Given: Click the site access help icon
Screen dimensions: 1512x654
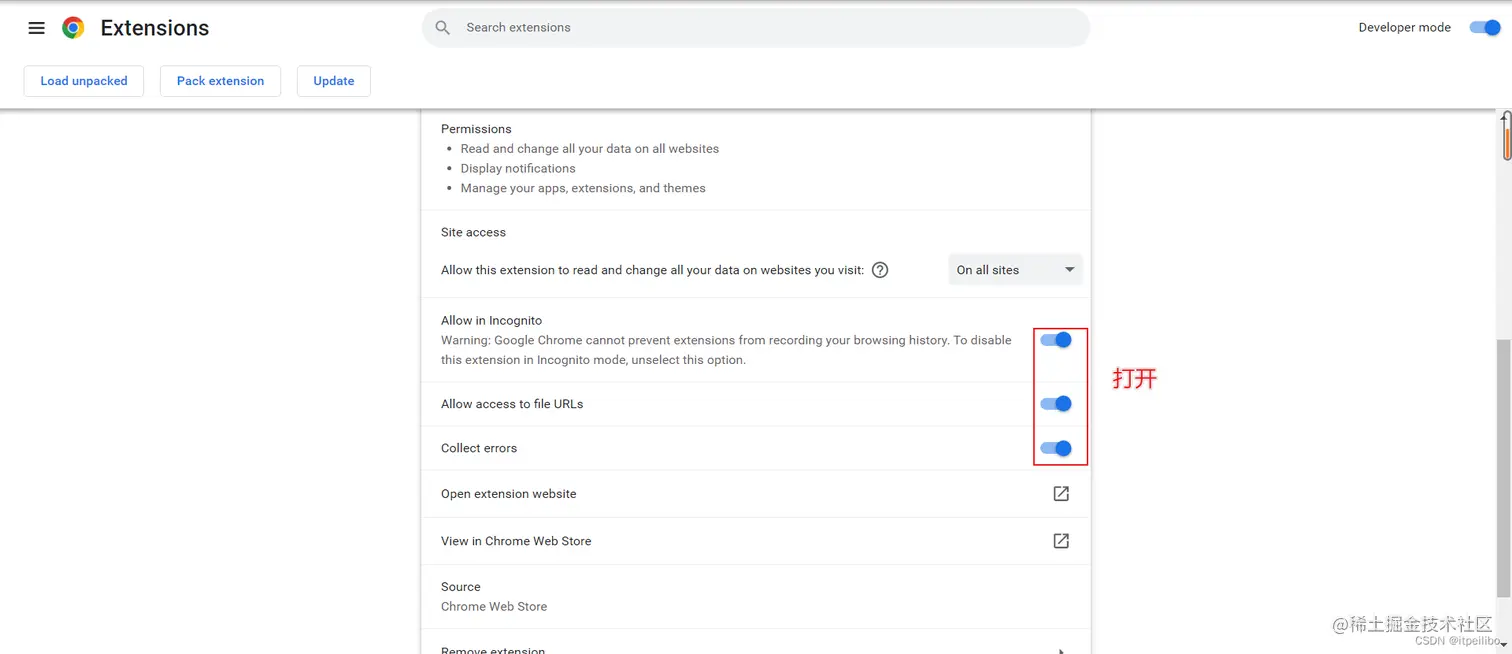Looking at the screenshot, I should (880, 270).
